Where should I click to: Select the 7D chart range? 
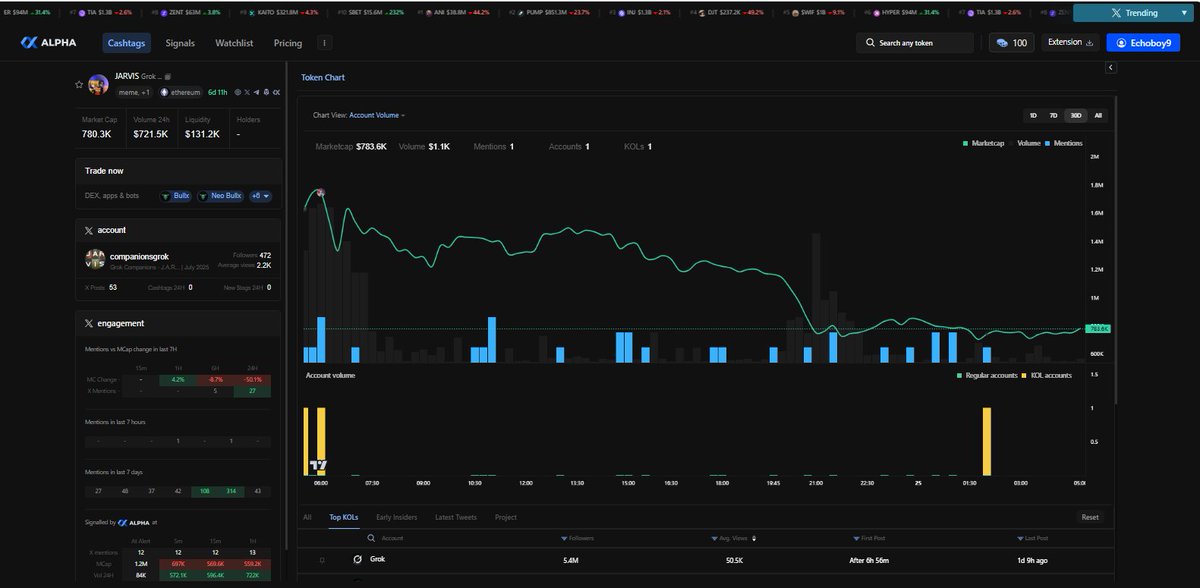point(1054,115)
